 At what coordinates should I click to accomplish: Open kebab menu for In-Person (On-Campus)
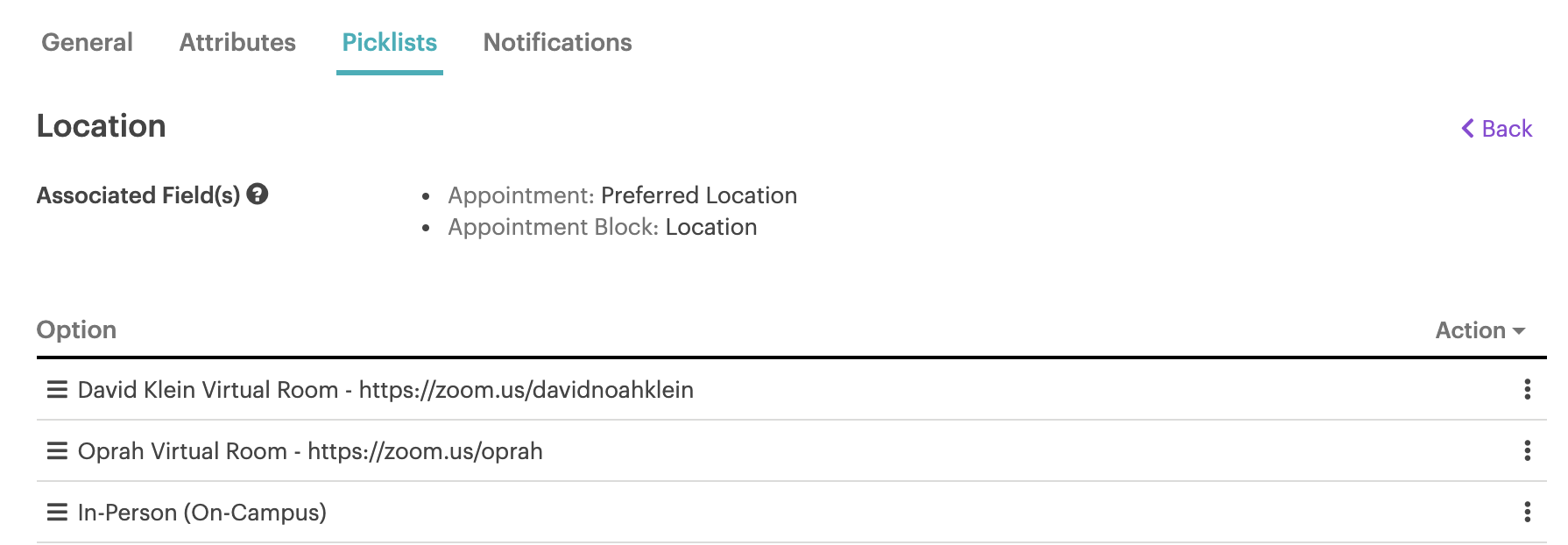1527,513
